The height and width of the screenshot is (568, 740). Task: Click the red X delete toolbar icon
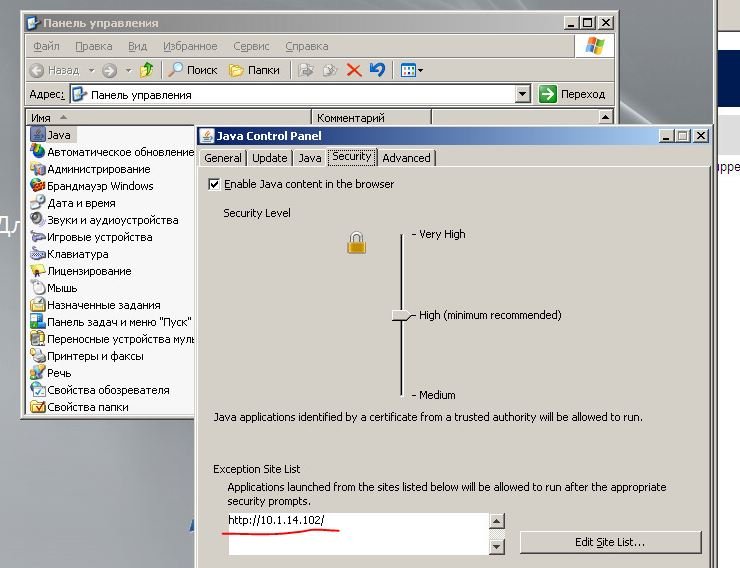(x=354, y=70)
